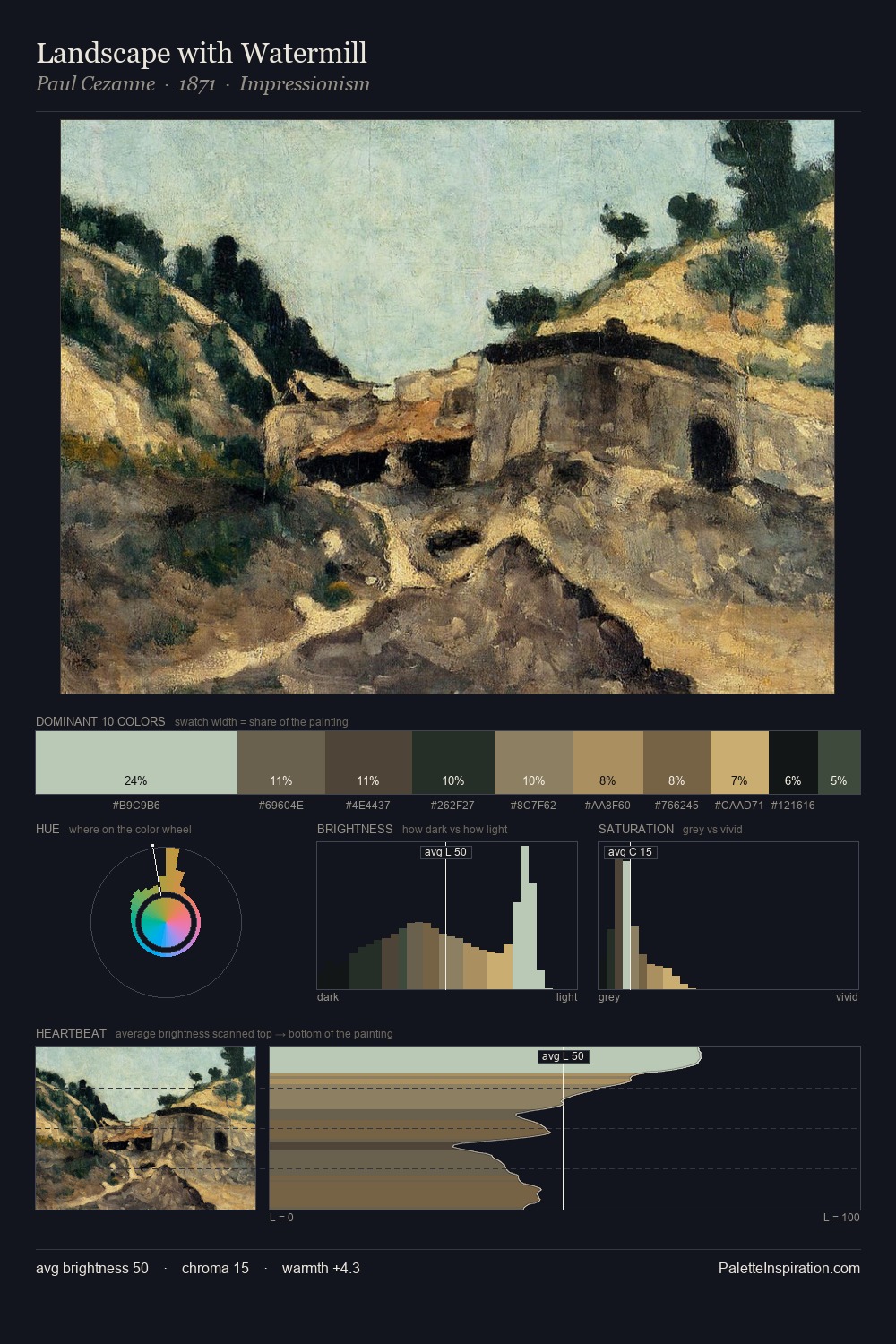Image resolution: width=896 pixels, height=1344 pixels.
Task: Click the HEARTBEAT section heading
Action: point(71,1033)
